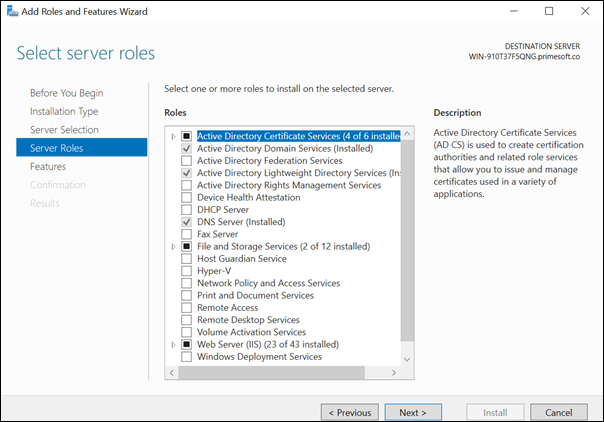Check the Hyper-V checkbox
Viewport: 604px width, 422px height.
coord(186,271)
